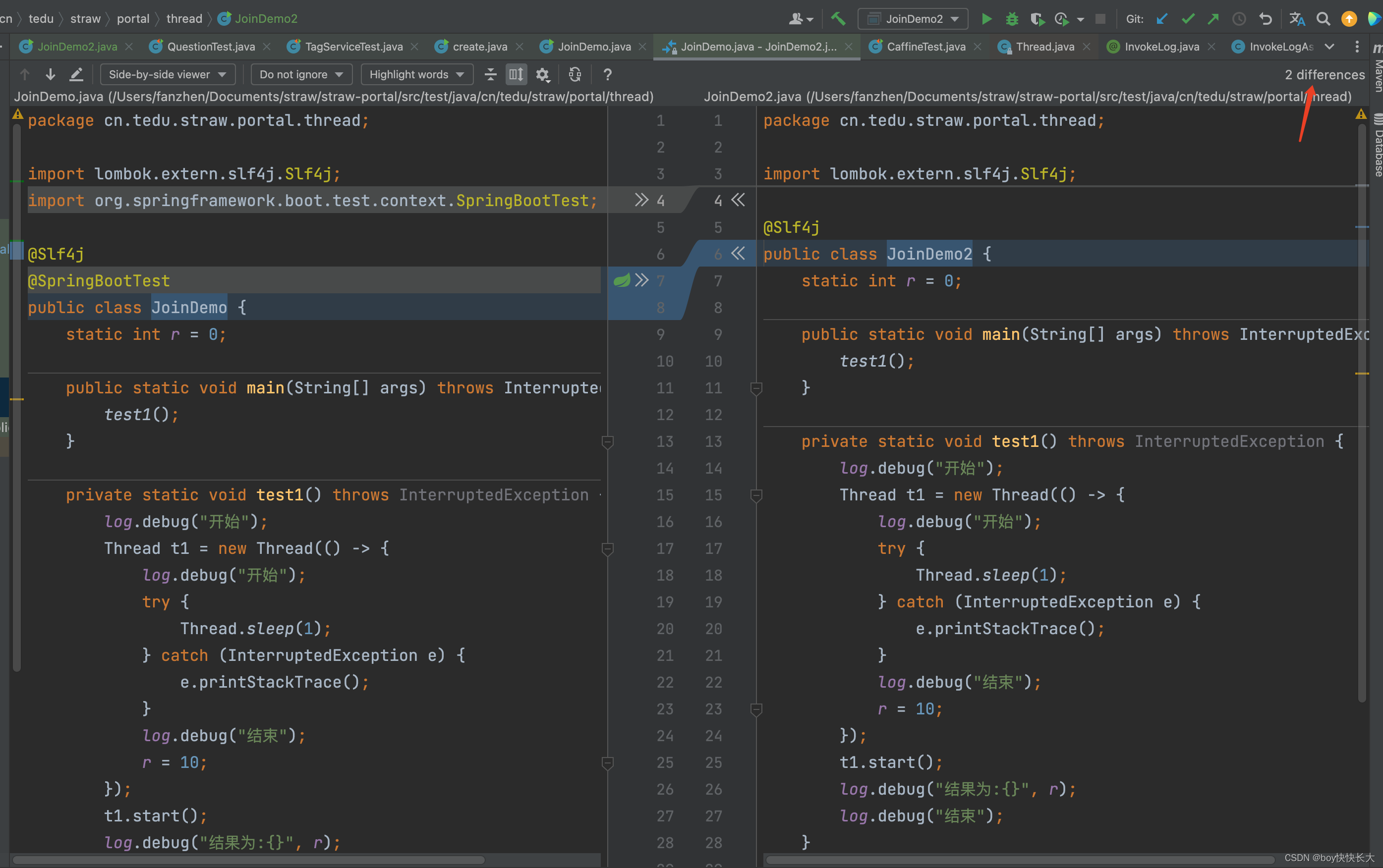Open Search Everywhere magnifier icon
This screenshot has width=1383, height=868.
(x=1324, y=19)
